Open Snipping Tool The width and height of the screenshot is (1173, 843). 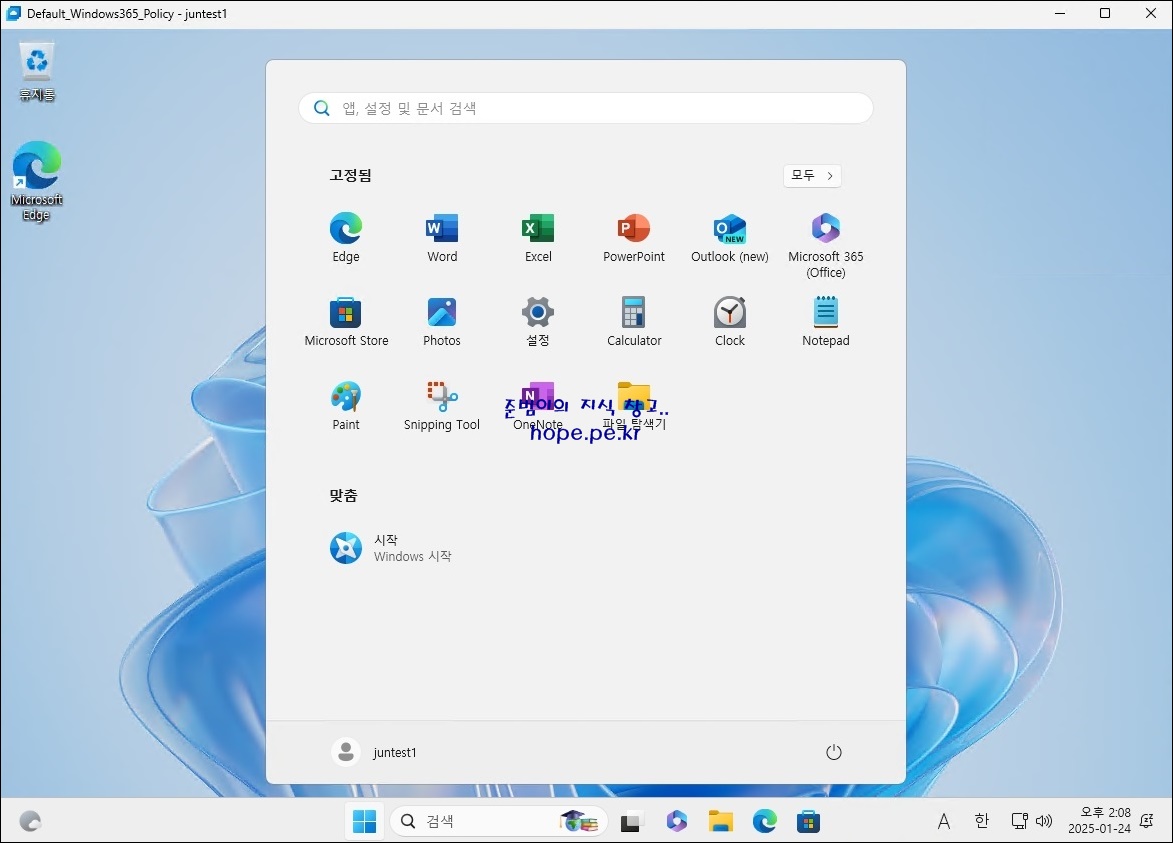pyautogui.click(x=441, y=405)
